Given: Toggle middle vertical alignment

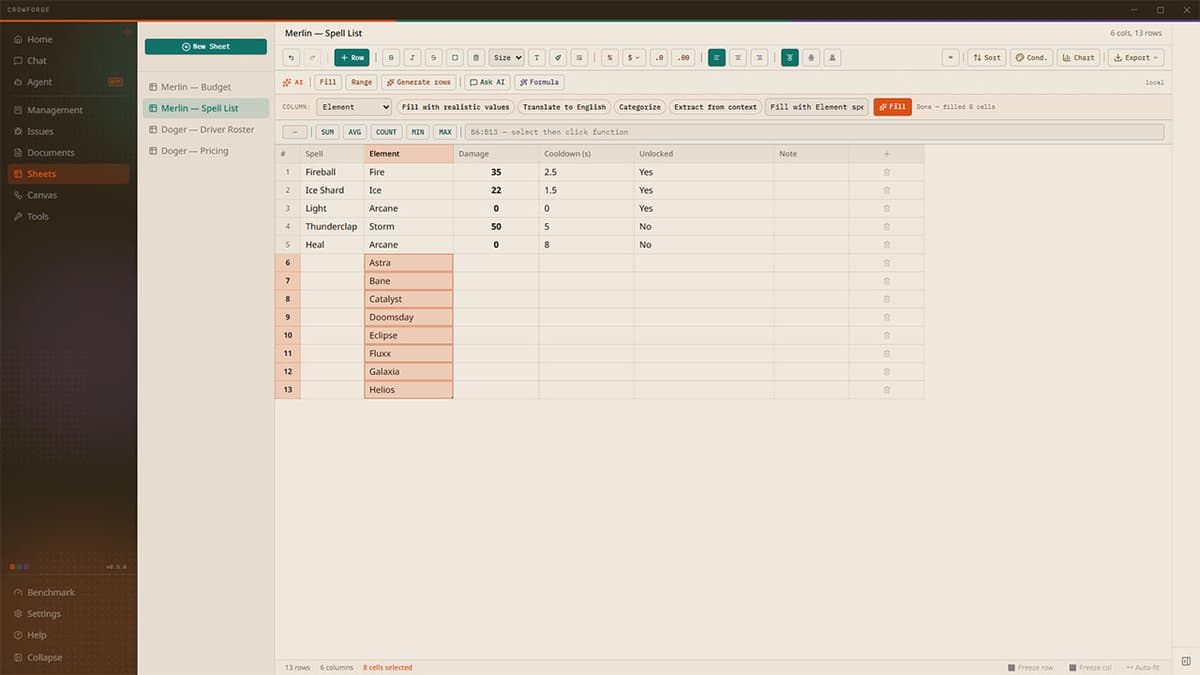Looking at the screenshot, I should pos(811,58).
